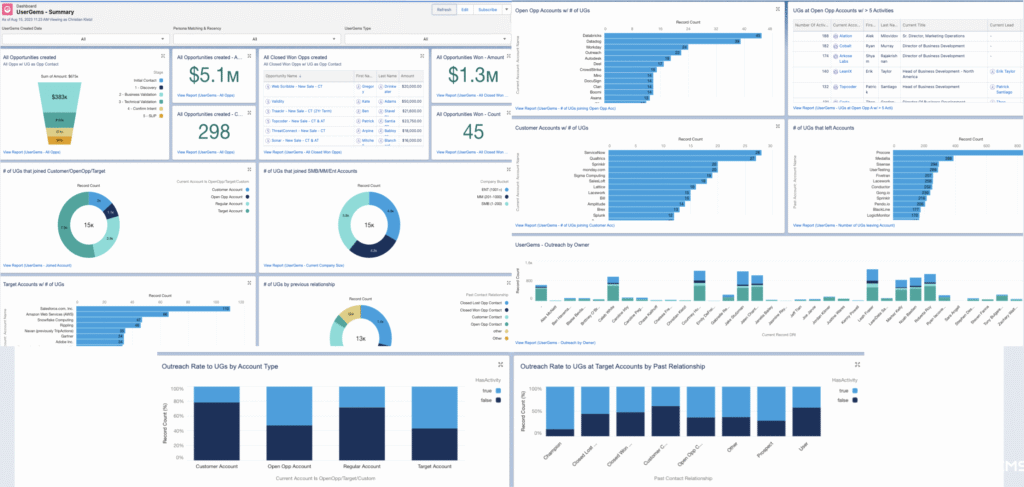Click the $383K funnel segment
The image size is (1024, 487).
point(59,96)
